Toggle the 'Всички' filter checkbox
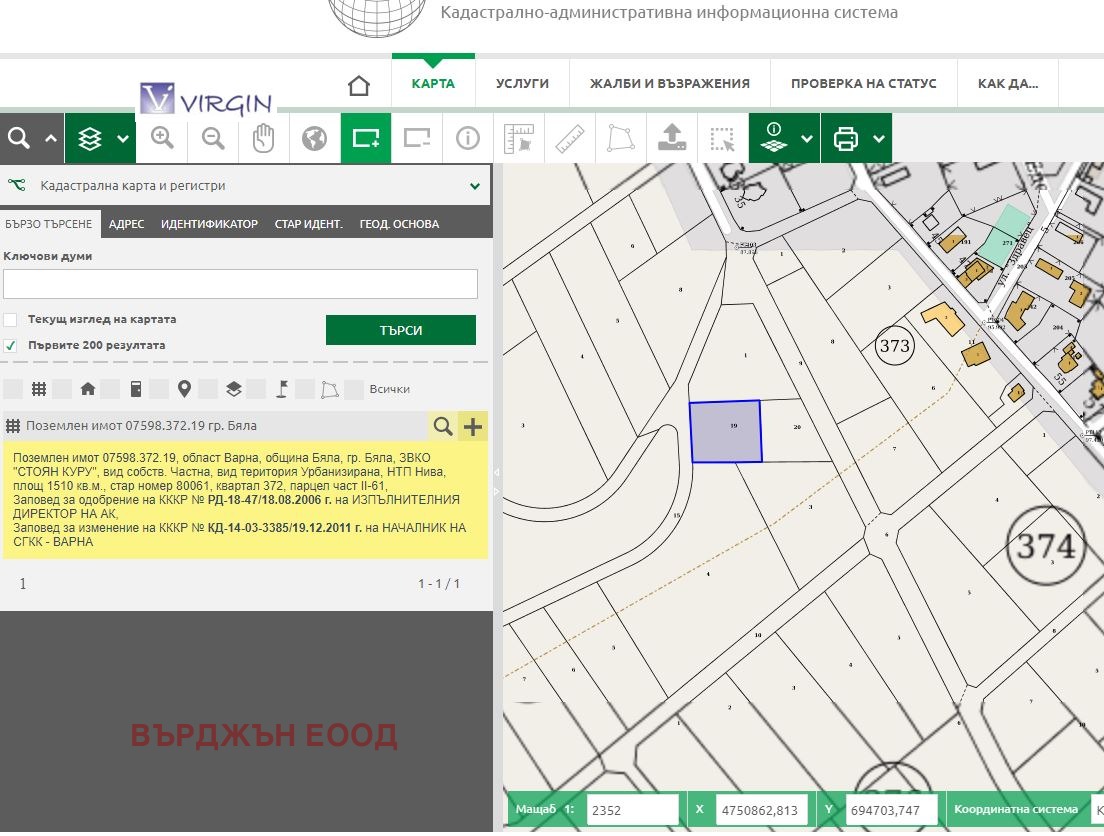Screen dimensions: 1104x836 [354, 389]
